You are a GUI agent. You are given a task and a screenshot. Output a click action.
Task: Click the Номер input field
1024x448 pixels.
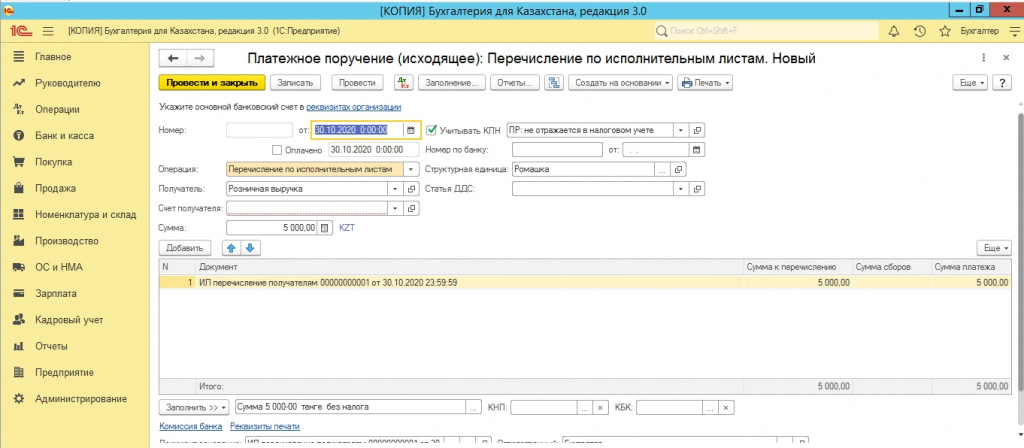260,130
